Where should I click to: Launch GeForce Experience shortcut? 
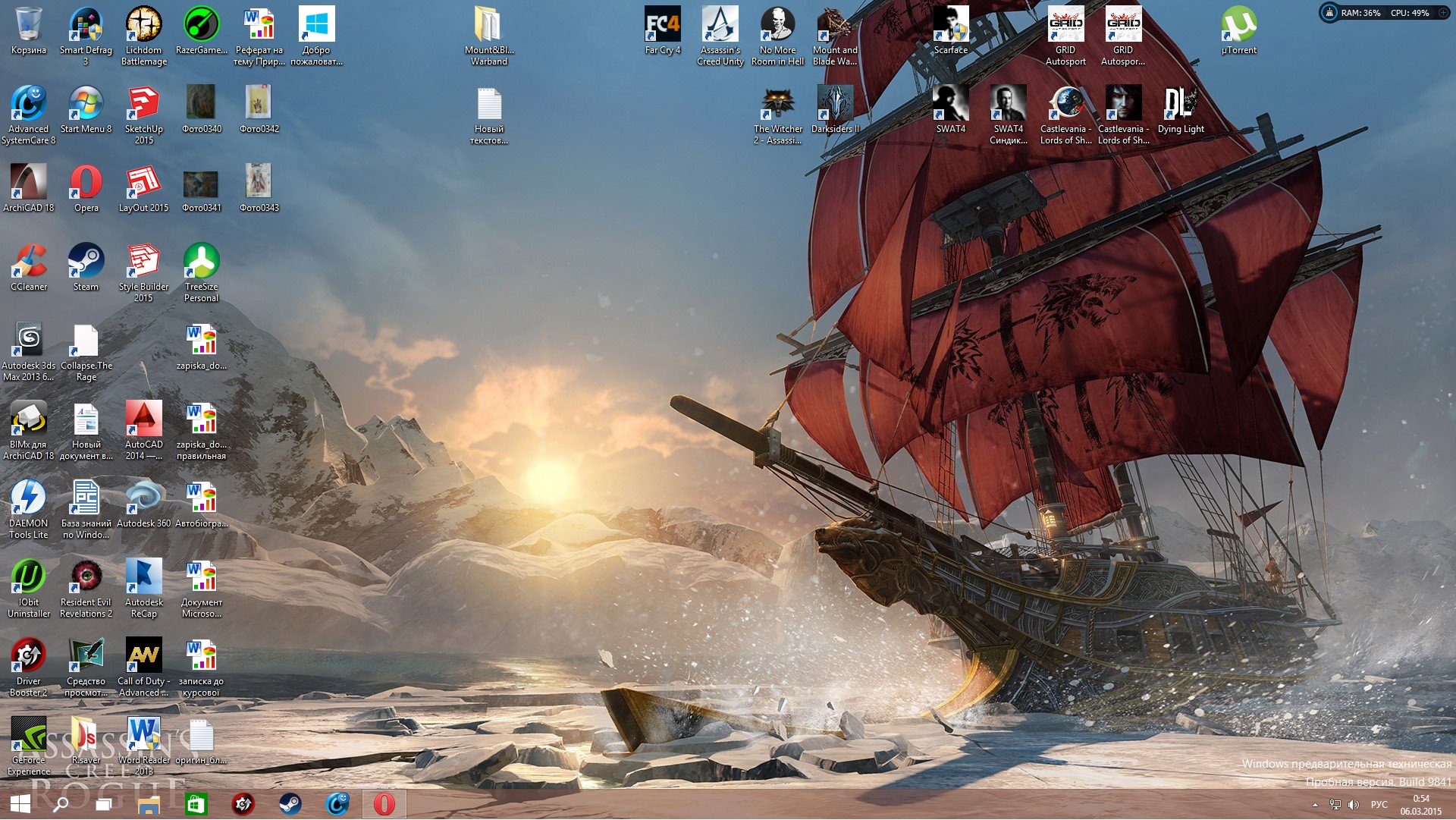29,746
